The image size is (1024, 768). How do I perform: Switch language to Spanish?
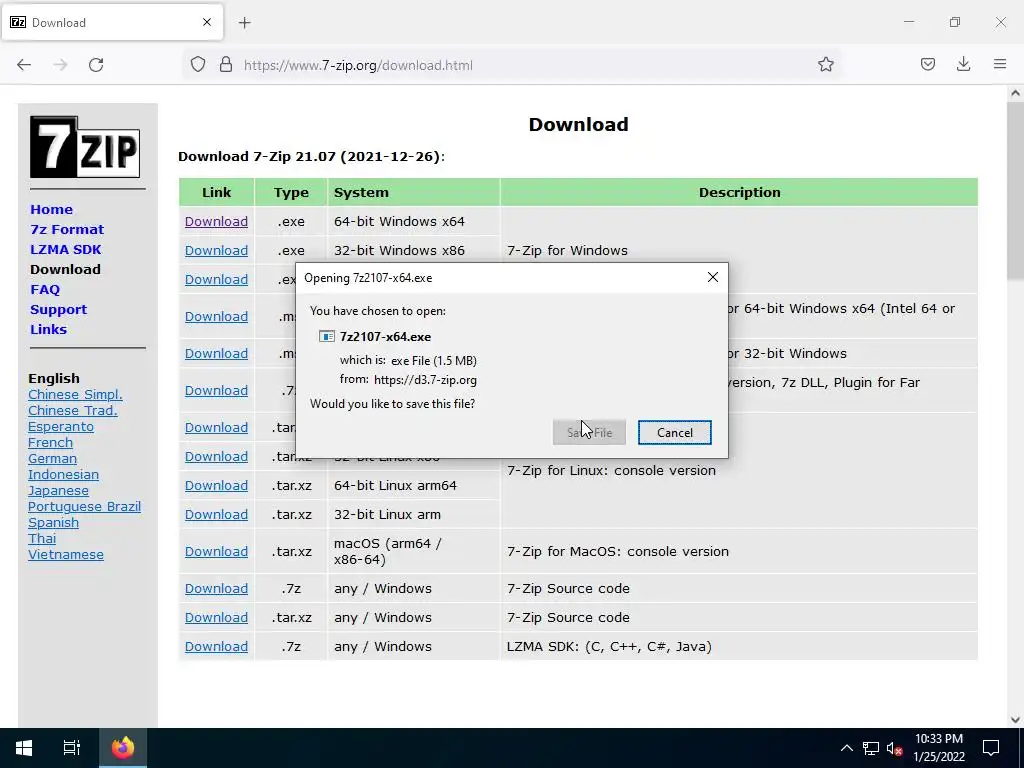tap(54, 522)
